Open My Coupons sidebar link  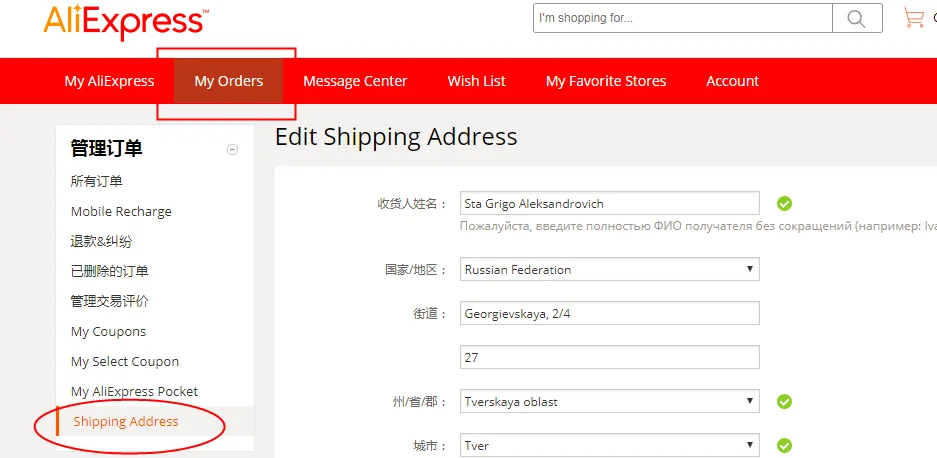[x=108, y=331]
